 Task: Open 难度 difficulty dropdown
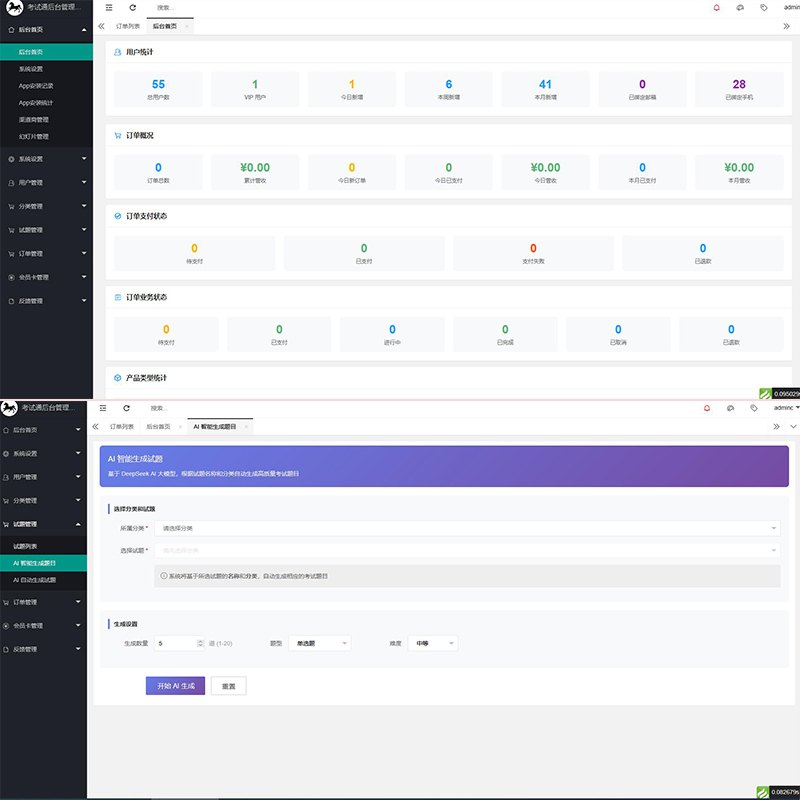(433, 643)
